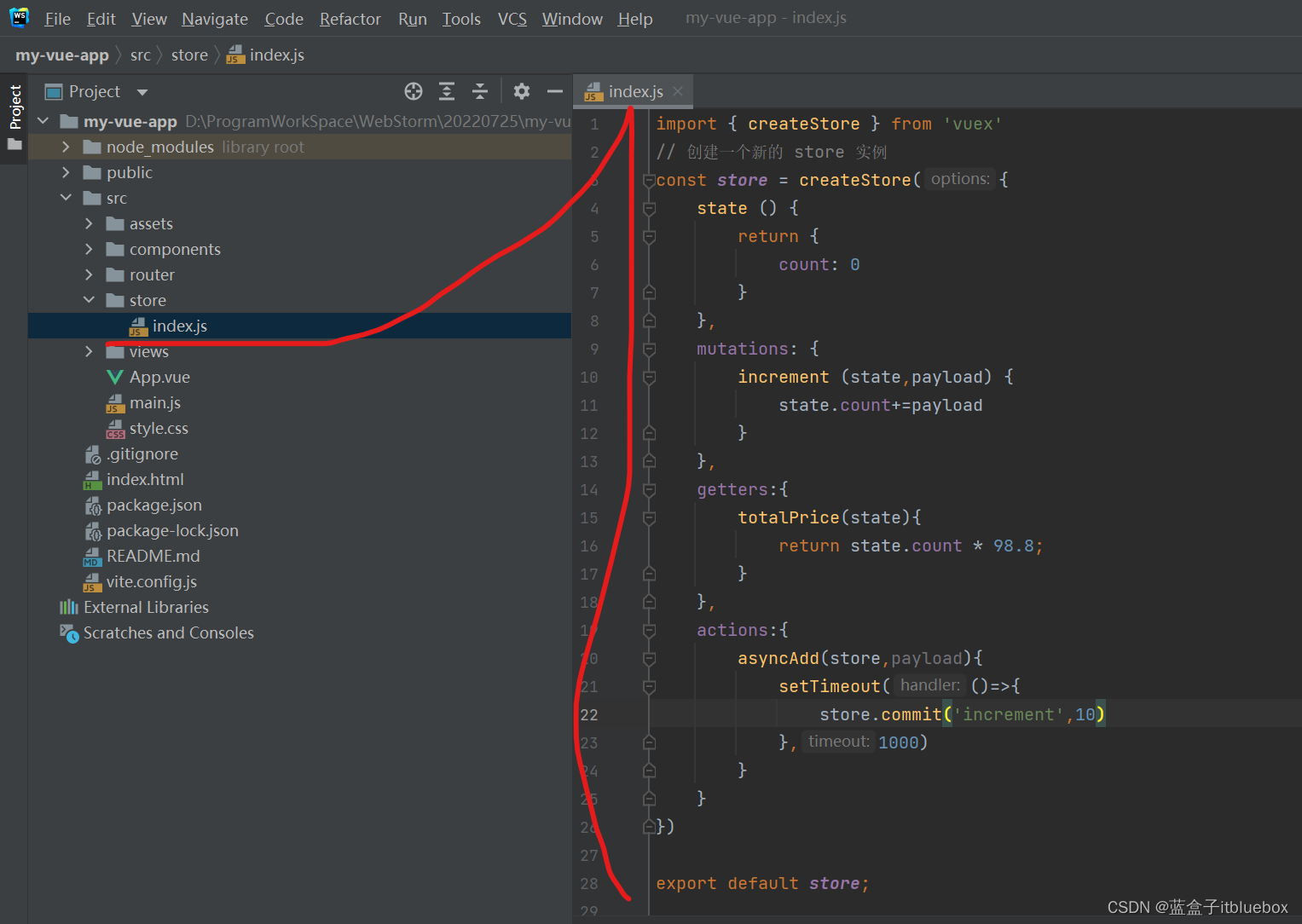Open the Navigate menu
Viewport: 1302px width, 924px height.
click(x=215, y=19)
